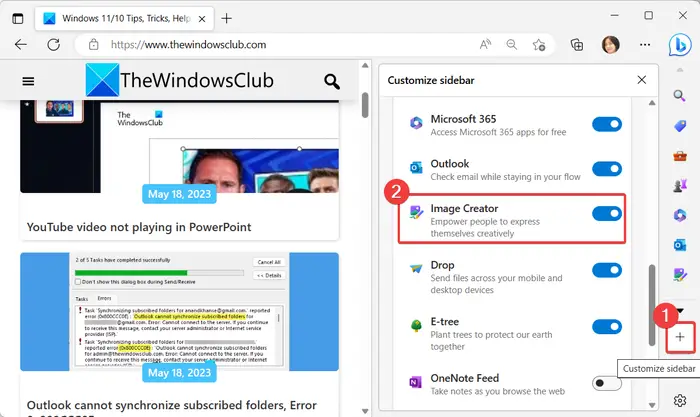The height and width of the screenshot is (417, 700).
Task: Click the E-tree tree list icon
Action: (x=416, y=325)
